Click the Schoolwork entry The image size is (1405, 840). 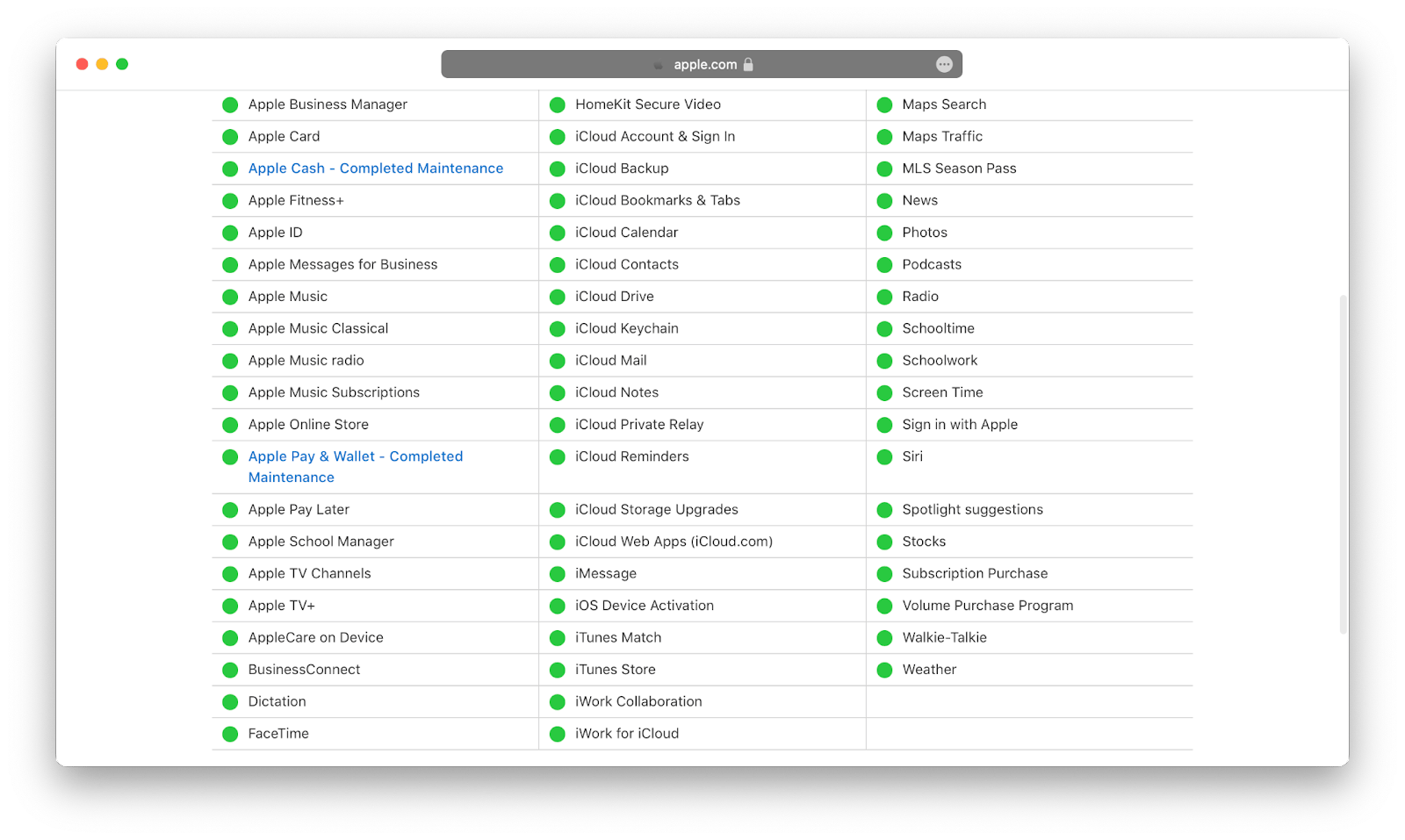(940, 360)
